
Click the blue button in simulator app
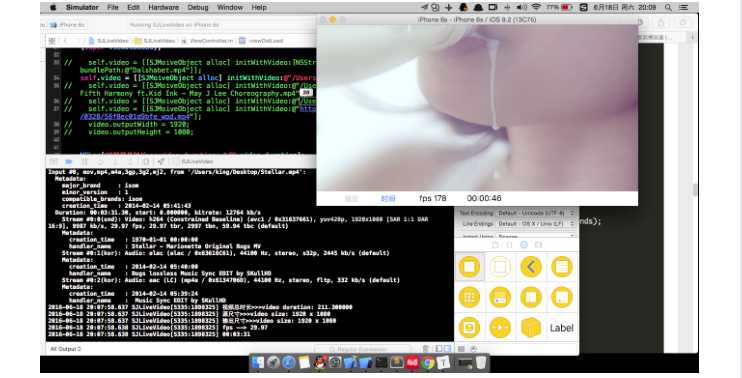(388, 199)
